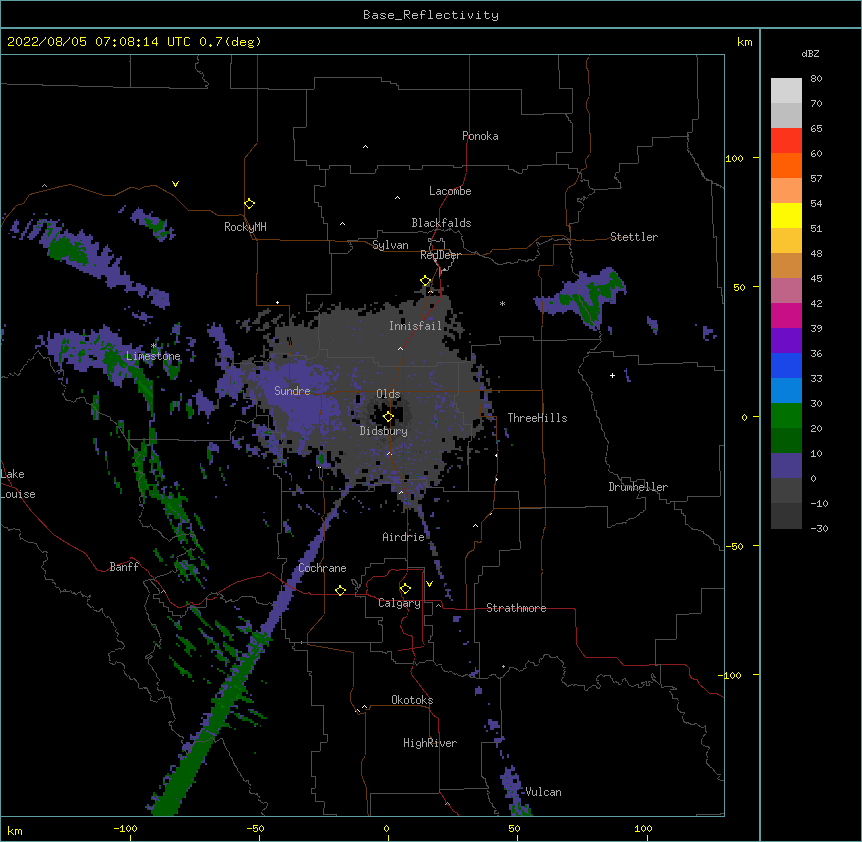Image resolution: width=862 pixels, height=842 pixels.
Task: Click the diamond marker below Cochrane
Action: click(340, 590)
